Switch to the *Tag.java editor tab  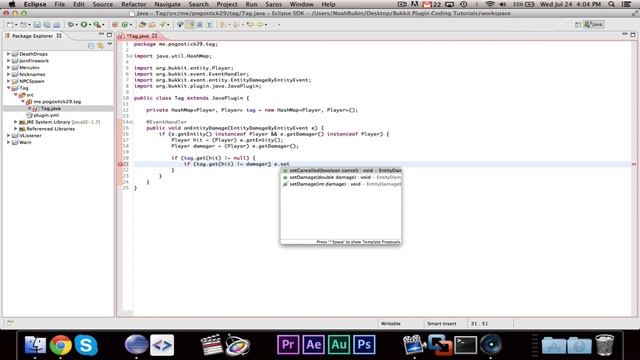coord(138,36)
